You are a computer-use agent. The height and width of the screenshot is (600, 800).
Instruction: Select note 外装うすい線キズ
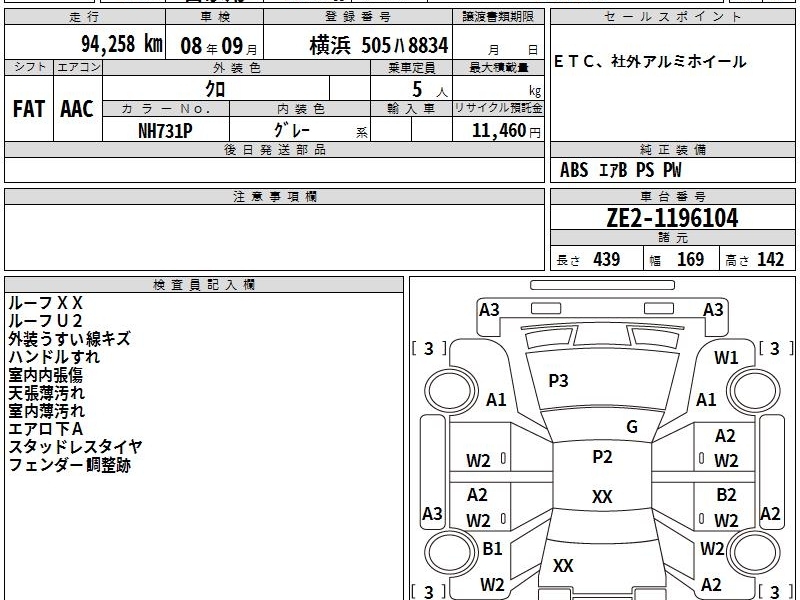pos(69,339)
